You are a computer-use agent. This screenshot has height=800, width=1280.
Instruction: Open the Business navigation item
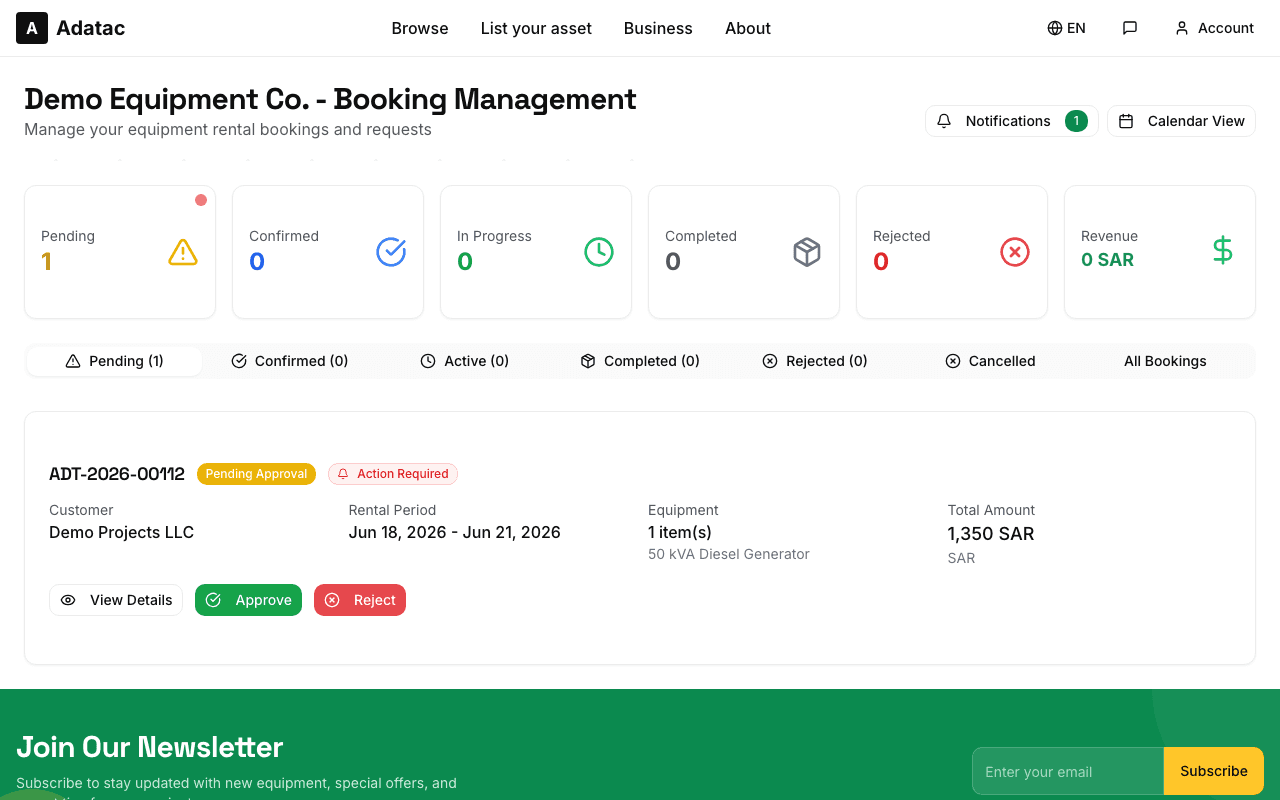[x=658, y=28]
